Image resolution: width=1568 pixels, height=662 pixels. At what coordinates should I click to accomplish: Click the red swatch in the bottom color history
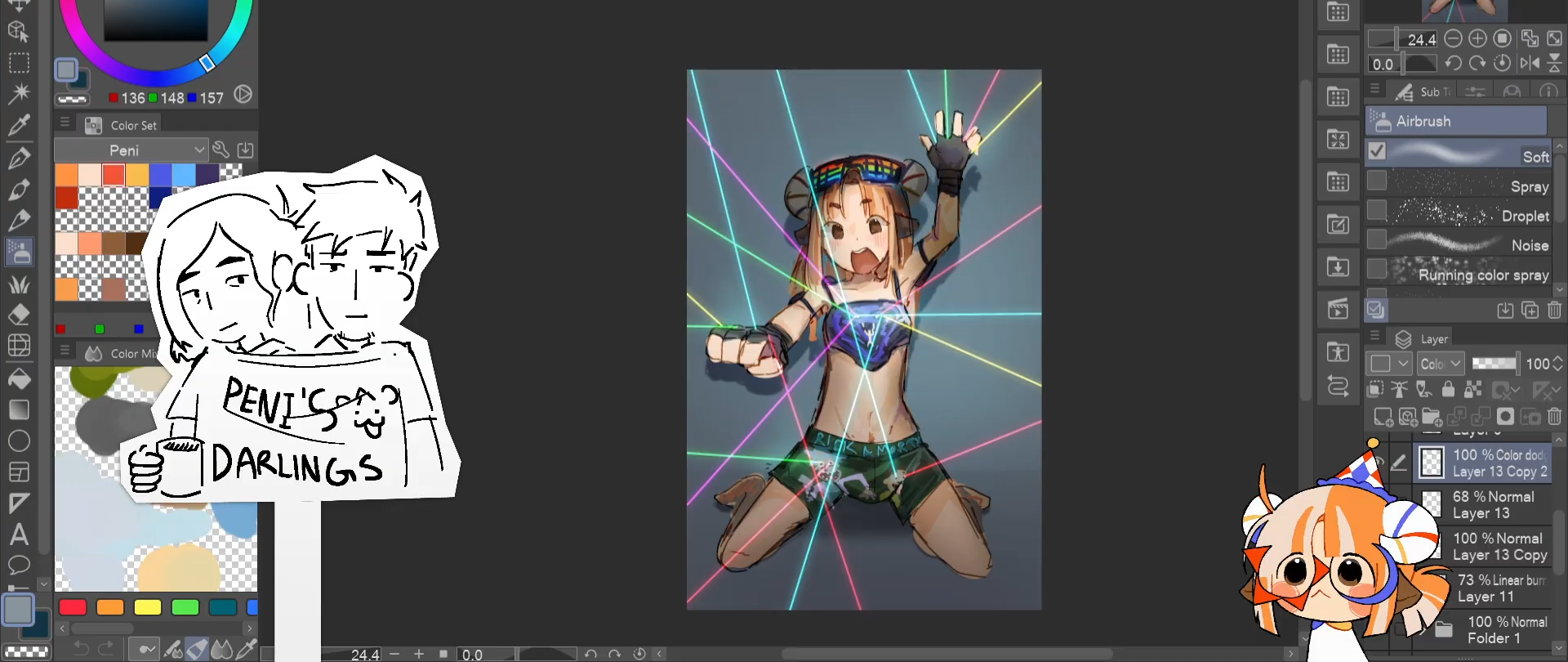[73, 606]
